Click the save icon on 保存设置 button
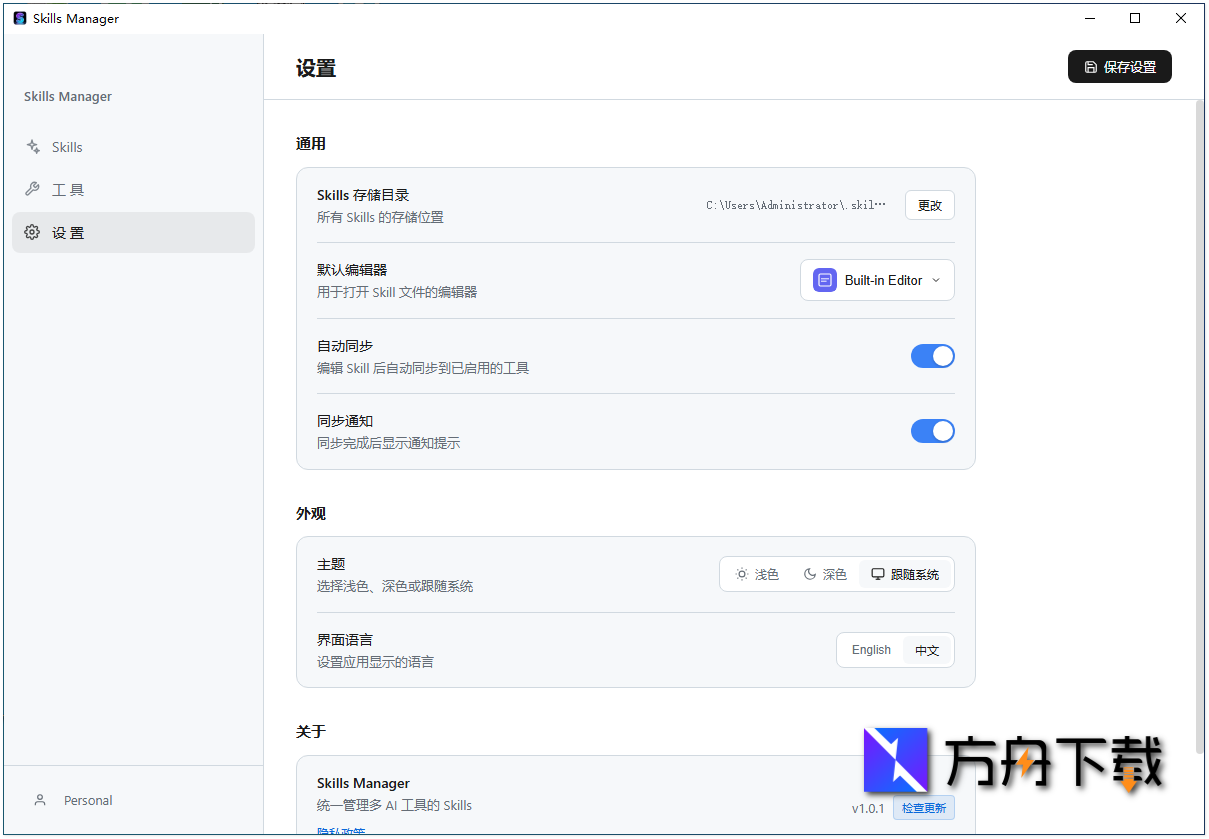Viewport: 1209px width, 839px height. (1090, 66)
